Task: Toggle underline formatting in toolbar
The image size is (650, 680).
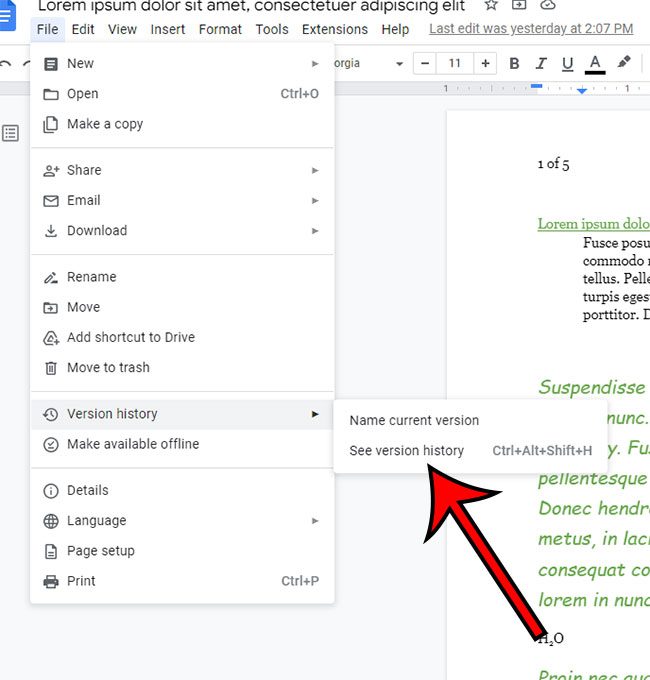Action: pyautogui.click(x=567, y=64)
